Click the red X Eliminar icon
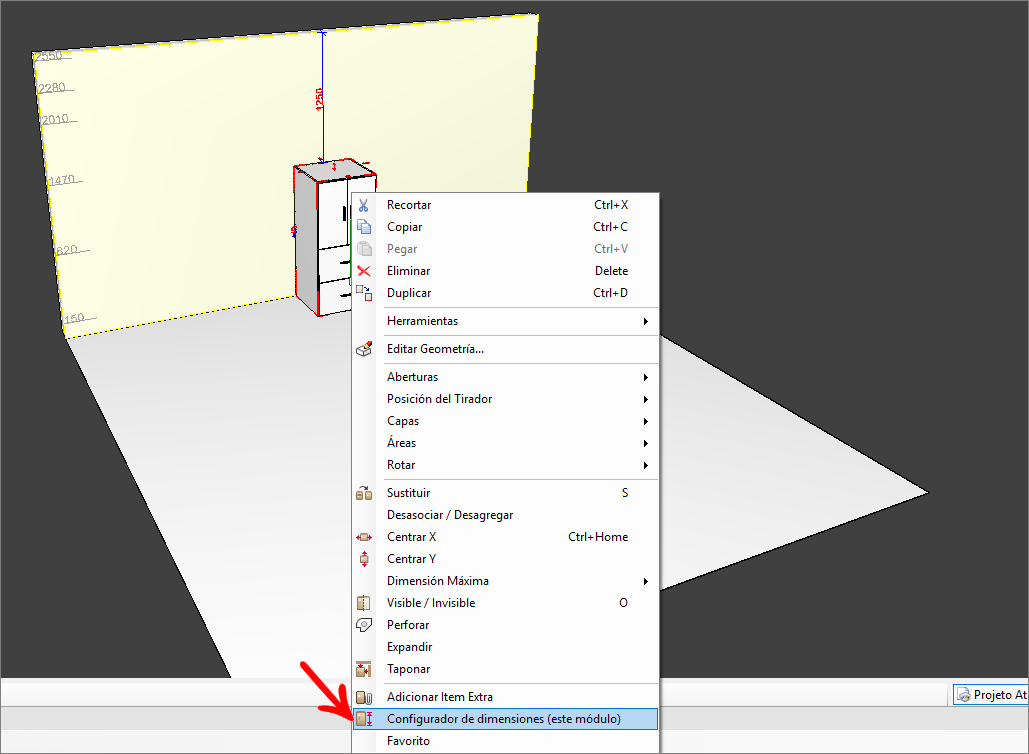This screenshot has width=1029, height=754. click(364, 271)
